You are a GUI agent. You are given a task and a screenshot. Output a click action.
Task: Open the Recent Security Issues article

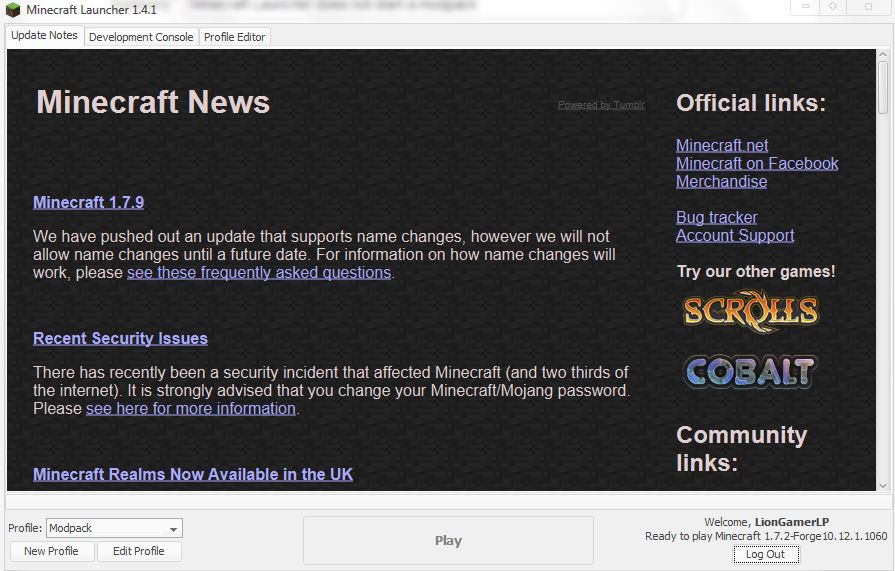(120, 338)
